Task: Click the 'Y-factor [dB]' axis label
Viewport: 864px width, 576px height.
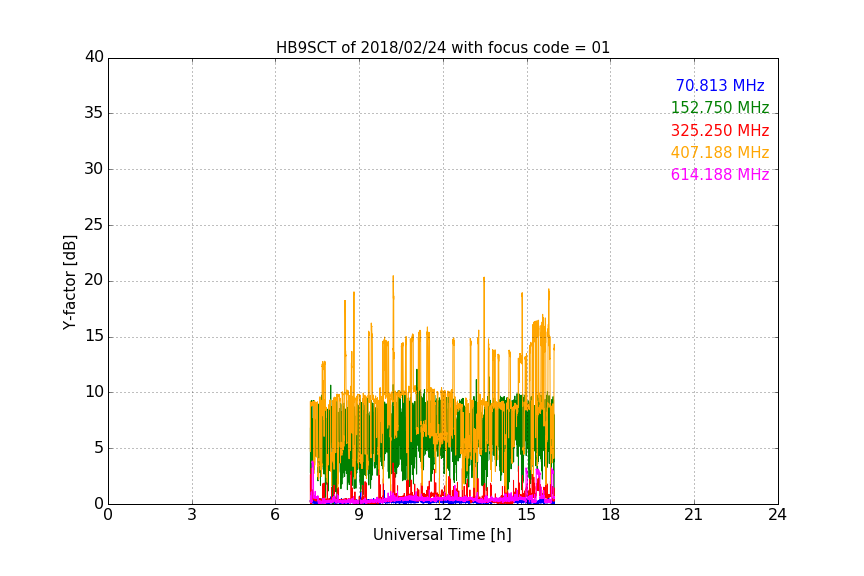Action: pos(69,282)
